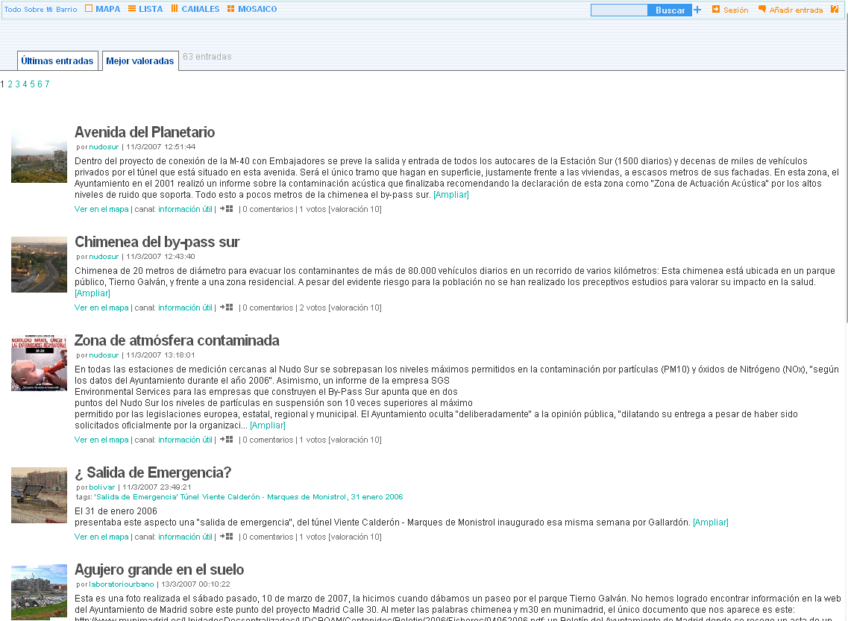Open the Agujero grande en el suelo thumbnail
848x621 pixels.
(x=39, y=591)
